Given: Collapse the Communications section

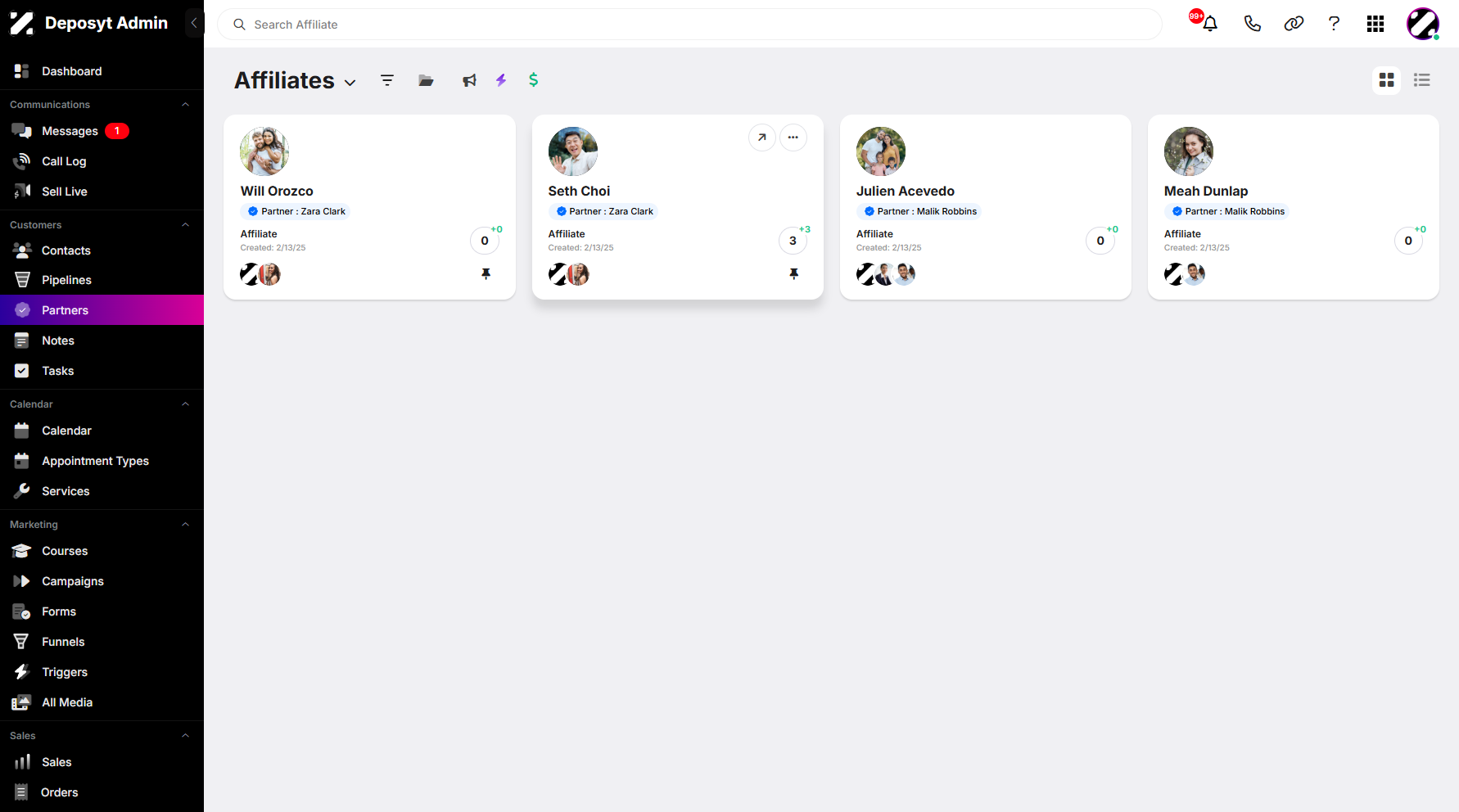Looking at the screenshot, I should click(186, 105).
